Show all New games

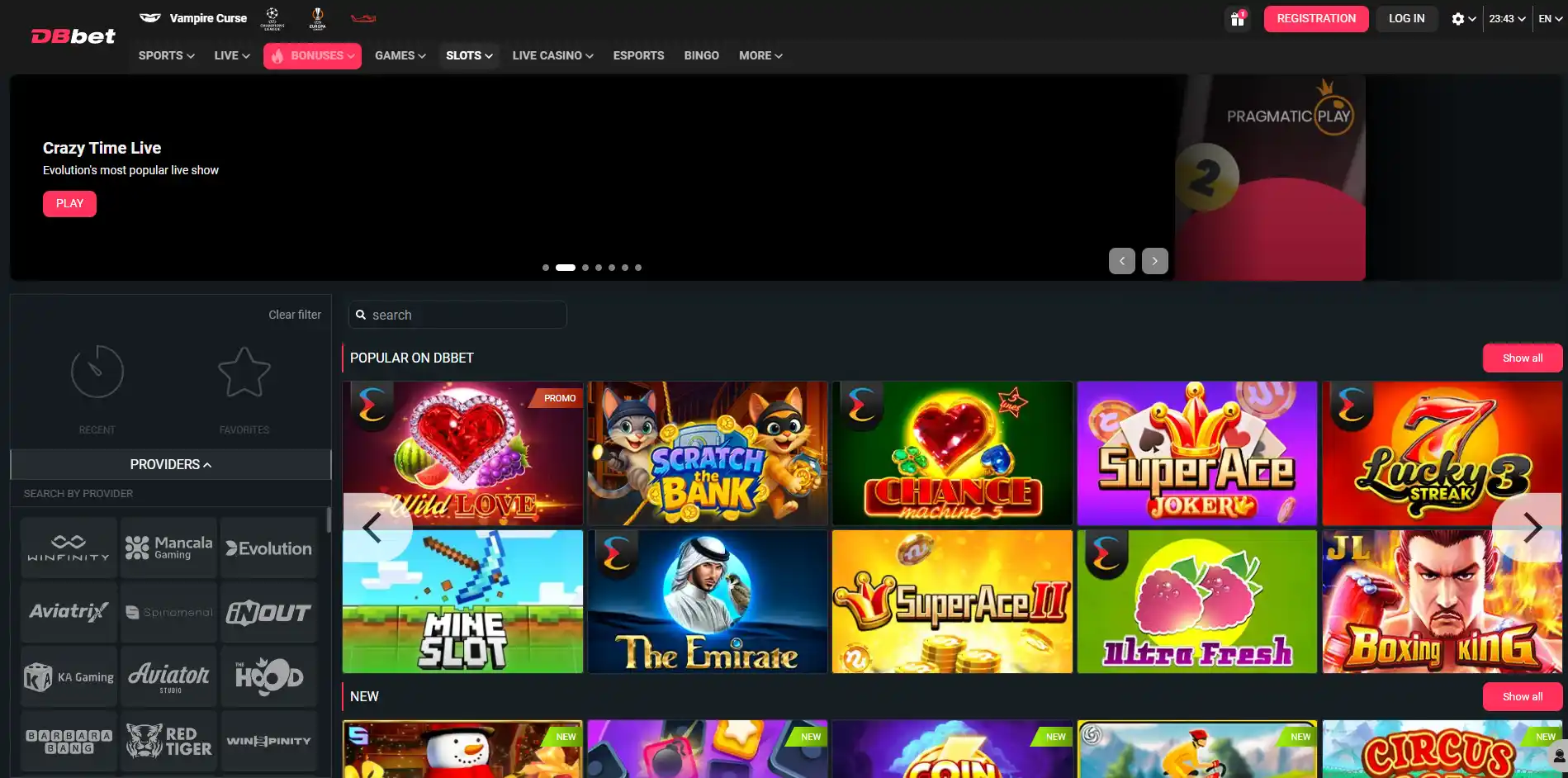[1523, 696]
